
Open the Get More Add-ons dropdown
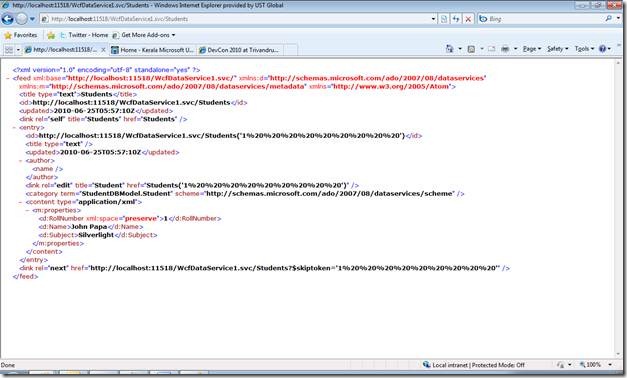(144, 35)
